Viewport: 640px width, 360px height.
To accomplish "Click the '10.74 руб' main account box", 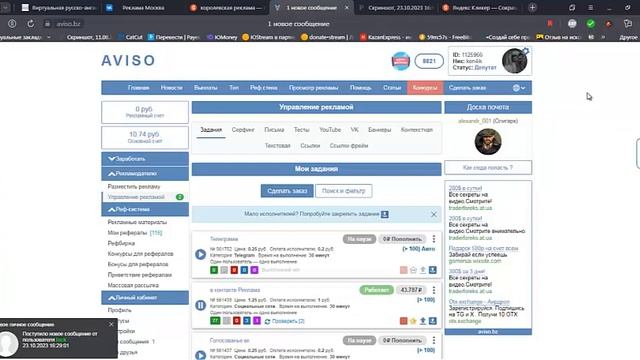I will (x=145, y=137).
